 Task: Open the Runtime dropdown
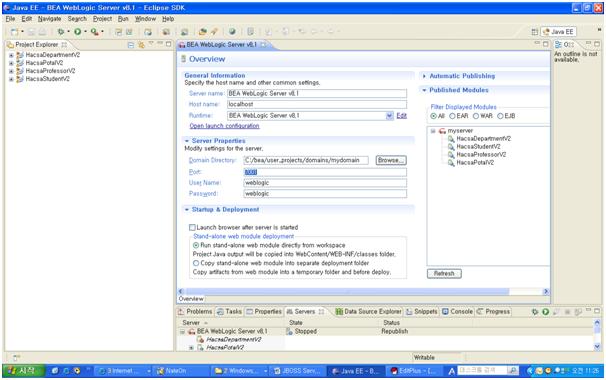click(x=390, y=116)
